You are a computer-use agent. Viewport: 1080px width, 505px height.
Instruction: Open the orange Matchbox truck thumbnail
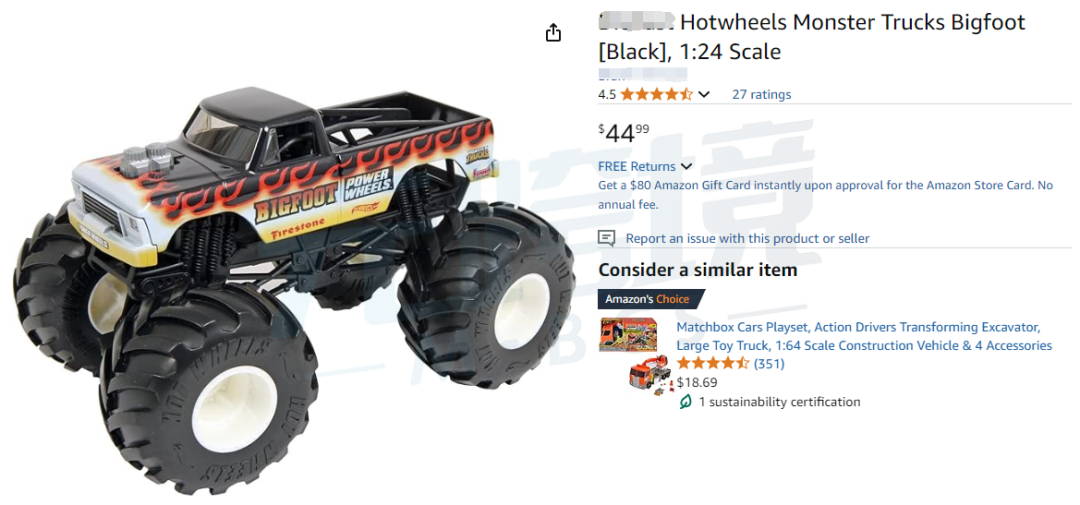pos(650,373)
